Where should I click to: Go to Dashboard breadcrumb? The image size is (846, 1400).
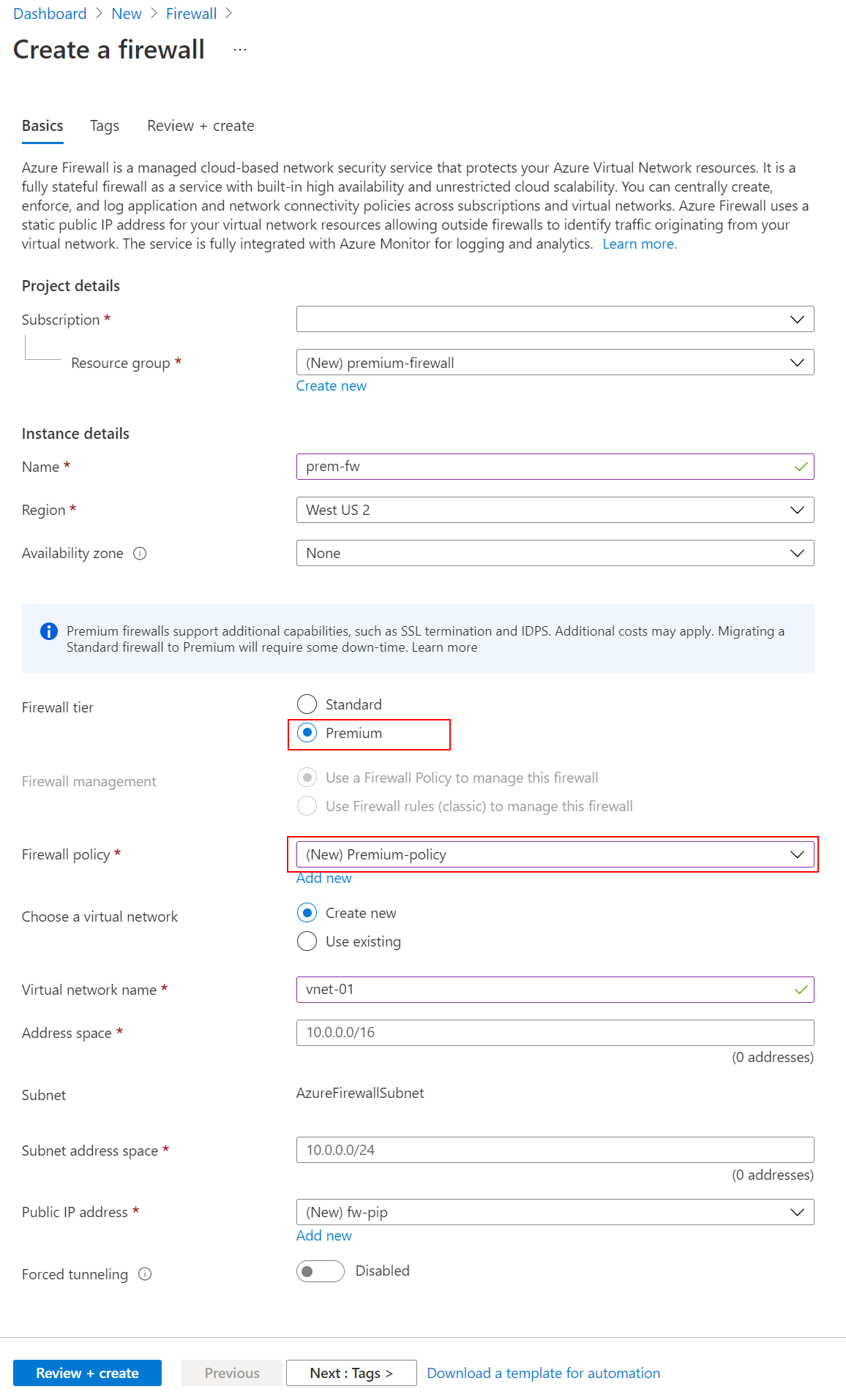(50, 14)
